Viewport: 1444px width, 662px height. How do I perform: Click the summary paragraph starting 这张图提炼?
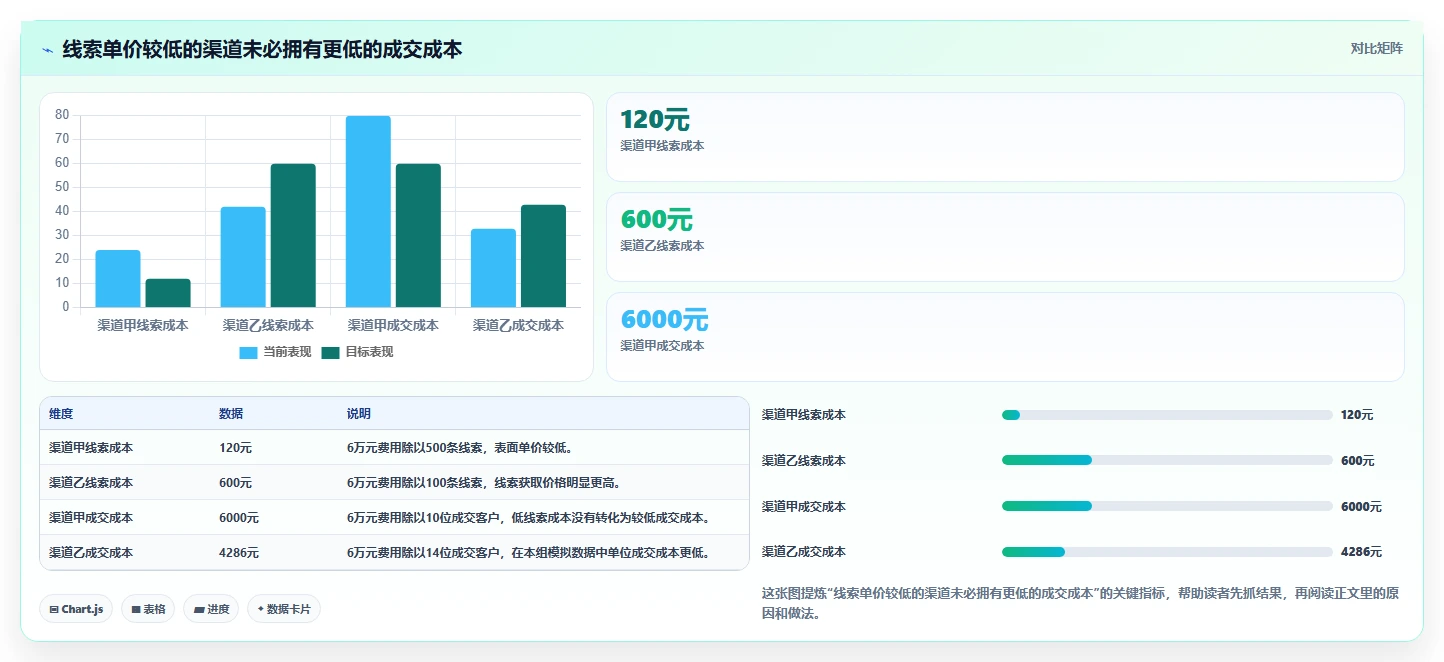1081,603
